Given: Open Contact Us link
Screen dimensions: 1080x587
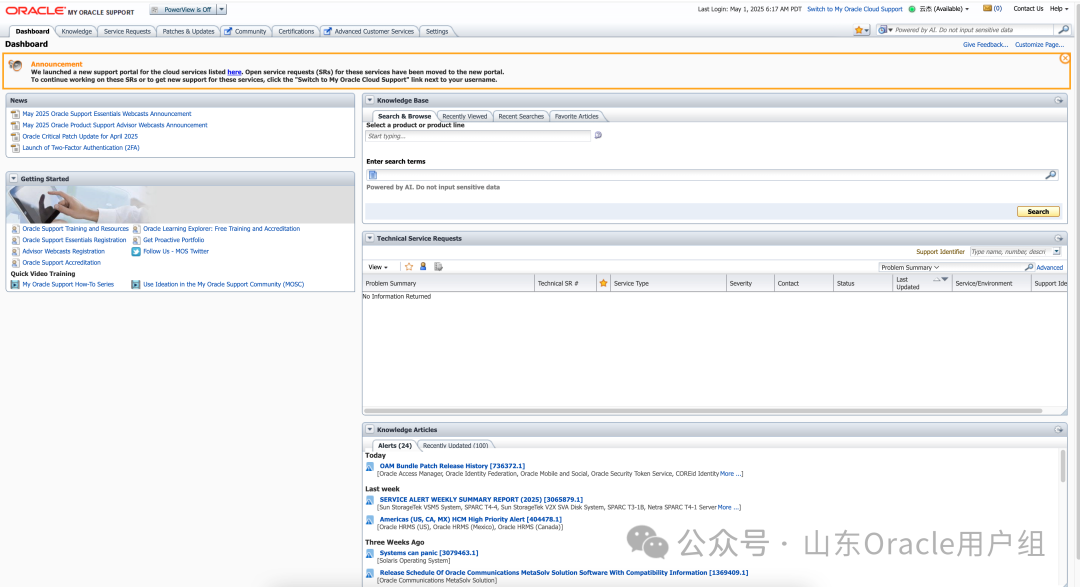Looking at the screenshot, I should pyautogui.click(x=1028, y=9).
